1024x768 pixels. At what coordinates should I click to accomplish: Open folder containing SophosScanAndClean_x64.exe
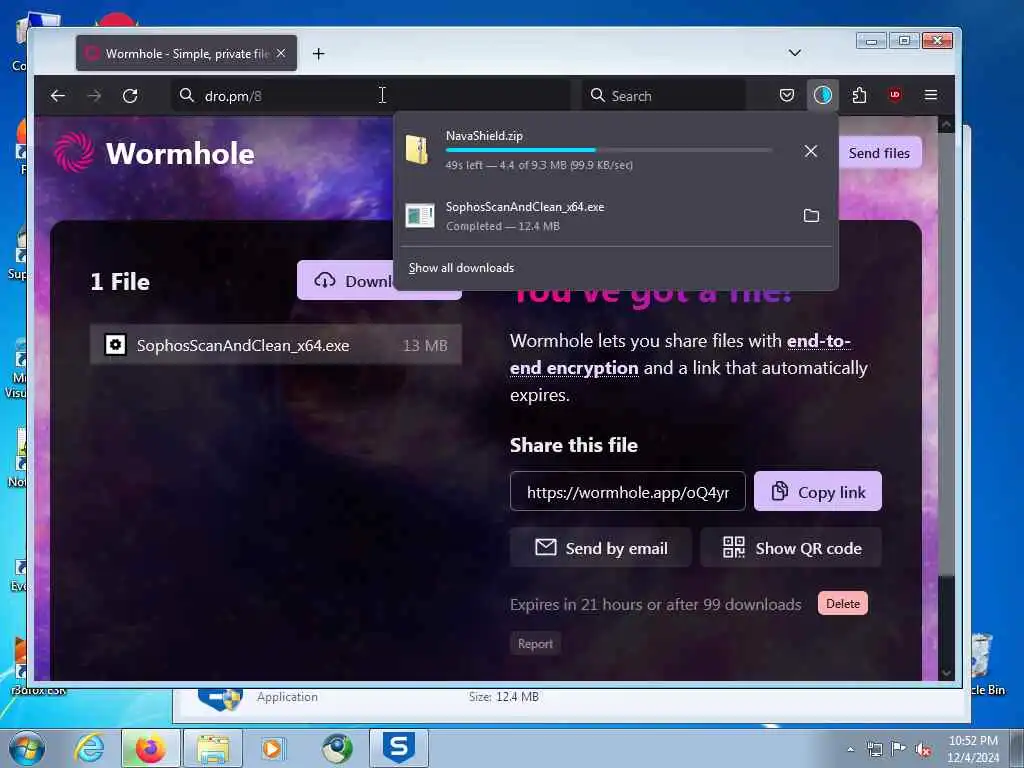click(x=810, y=216)
